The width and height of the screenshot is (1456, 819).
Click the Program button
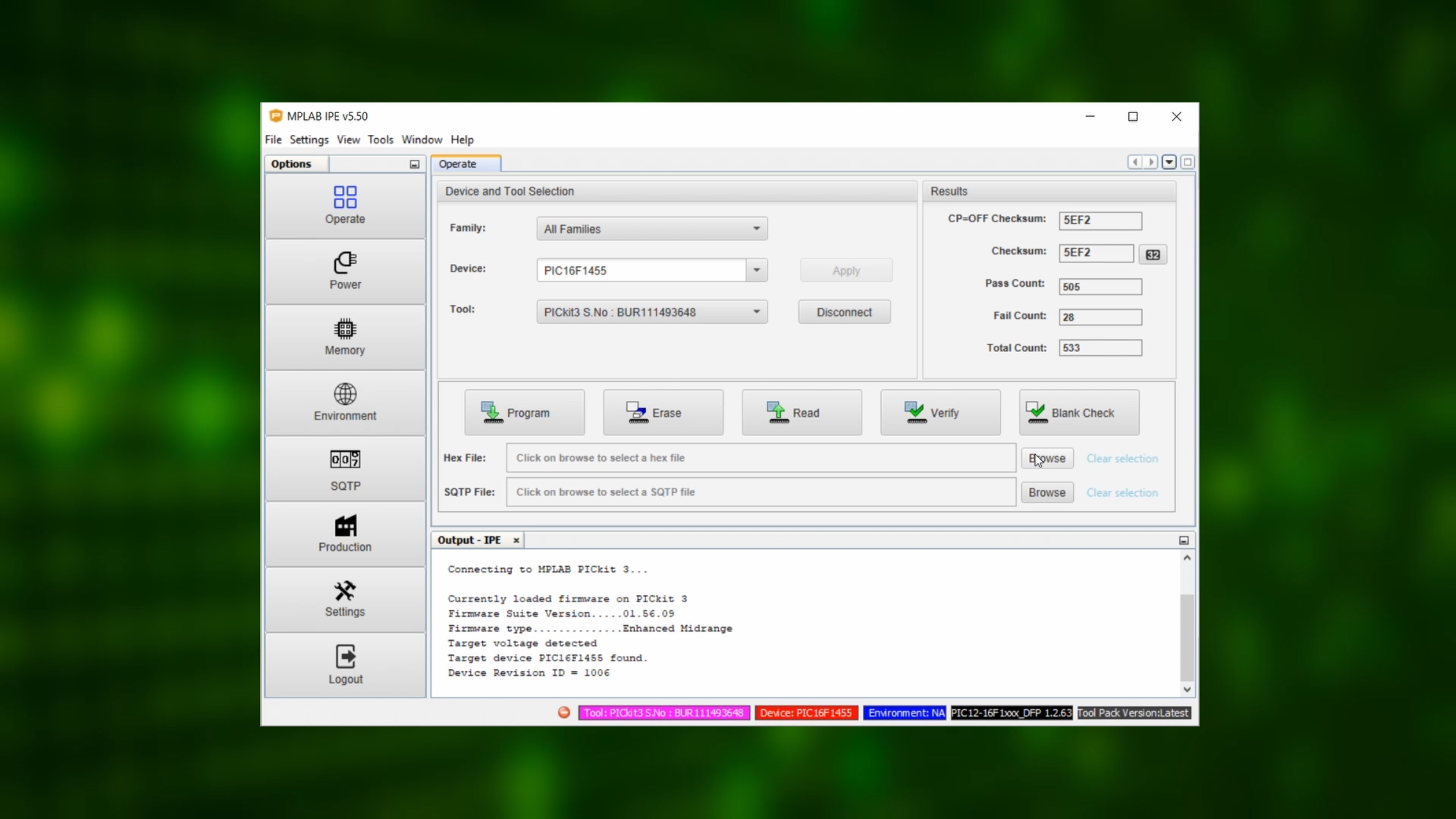(524, 413)
